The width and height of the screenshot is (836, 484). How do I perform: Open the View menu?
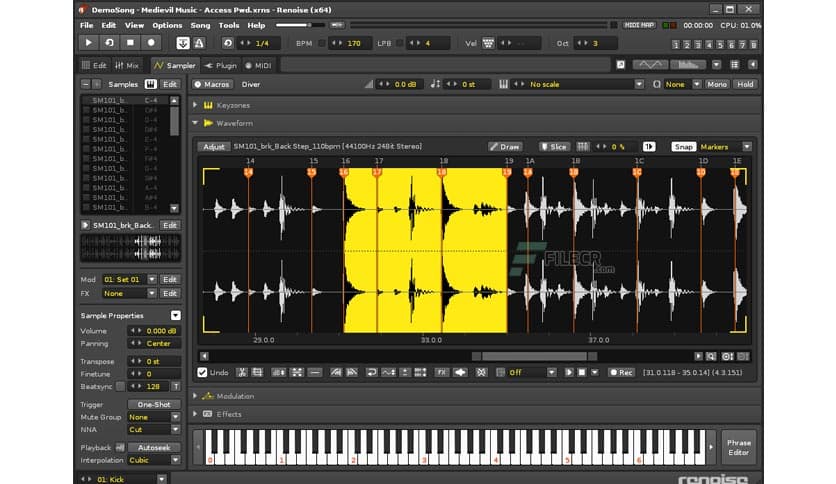click(134, 25)
